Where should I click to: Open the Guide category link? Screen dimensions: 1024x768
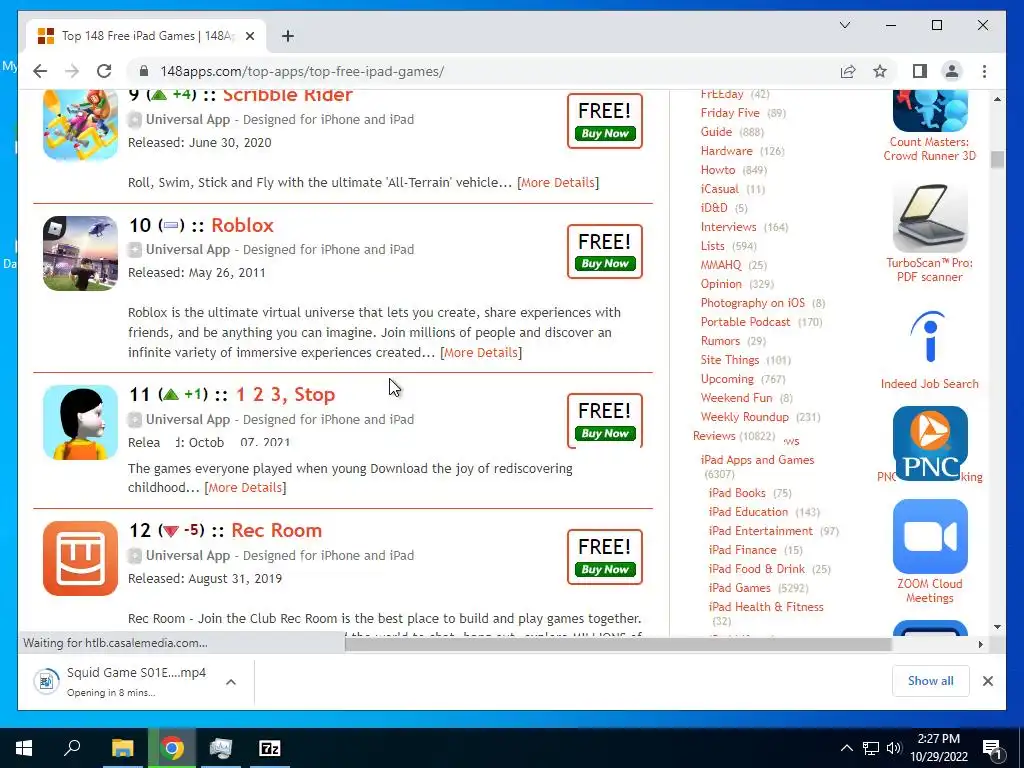coord(716,132)
